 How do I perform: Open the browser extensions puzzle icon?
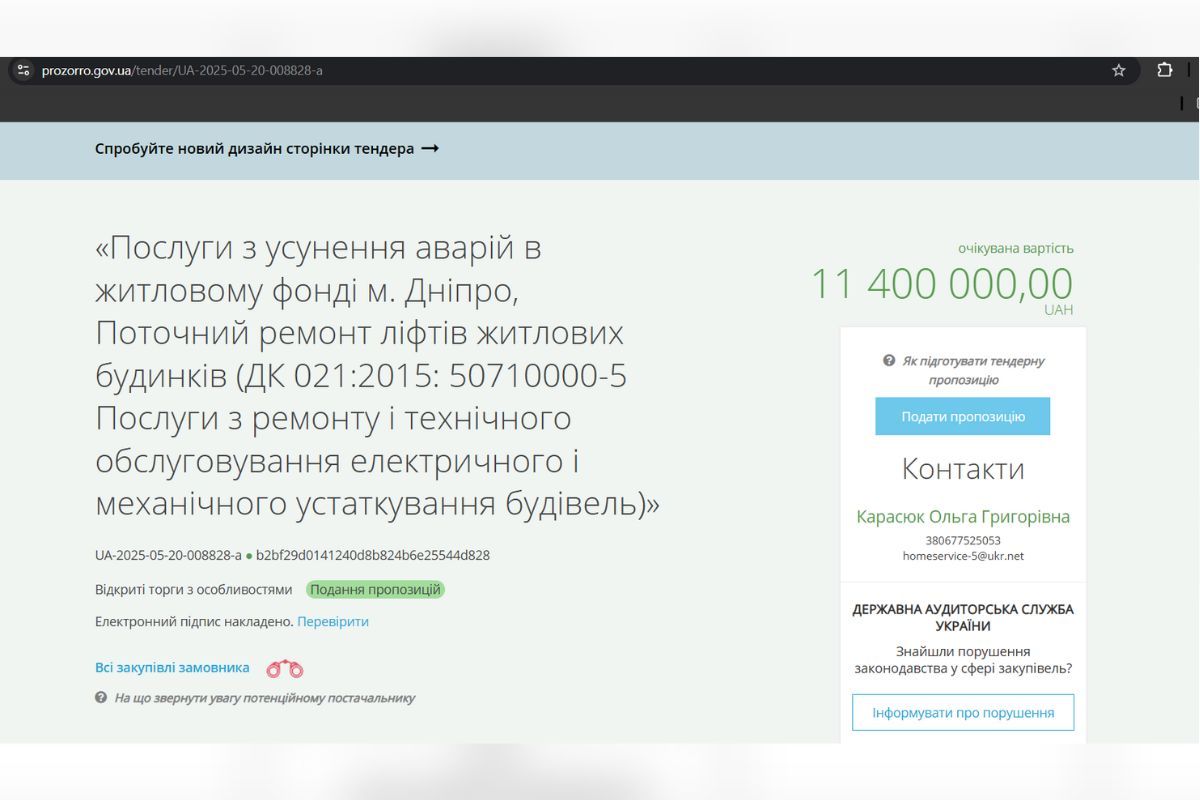pyautogui.click(x=1165, y=70)
